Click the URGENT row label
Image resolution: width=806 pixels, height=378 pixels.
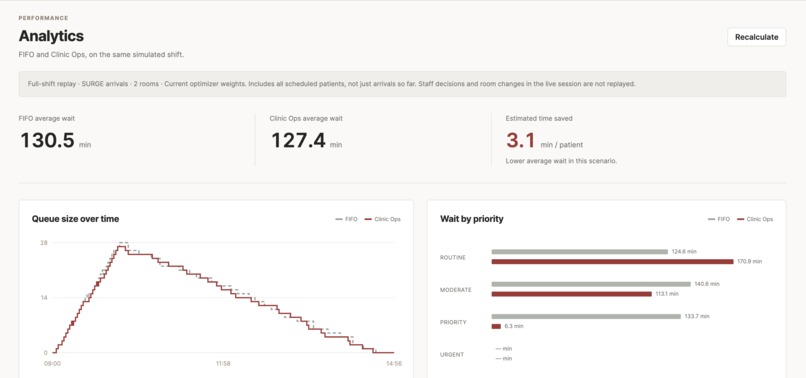coord(452,354)
